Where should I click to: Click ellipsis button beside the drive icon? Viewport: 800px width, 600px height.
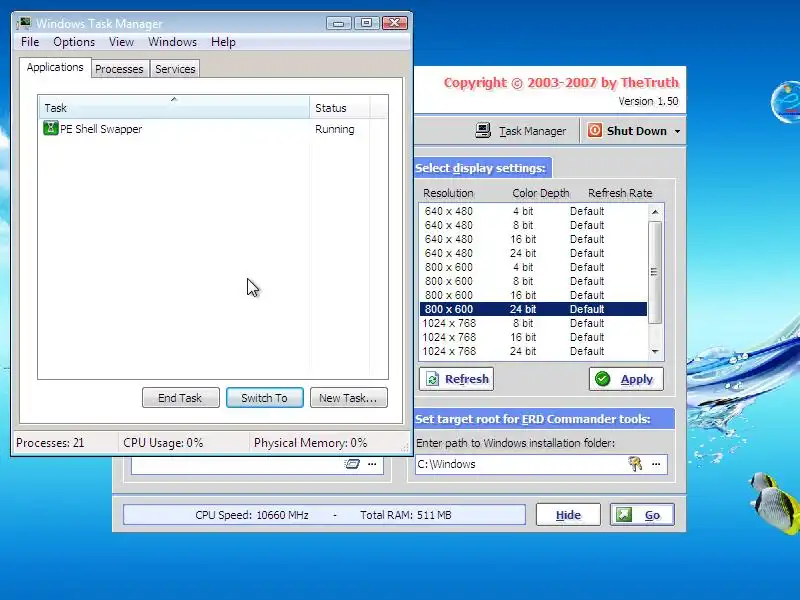pos(372,464)
